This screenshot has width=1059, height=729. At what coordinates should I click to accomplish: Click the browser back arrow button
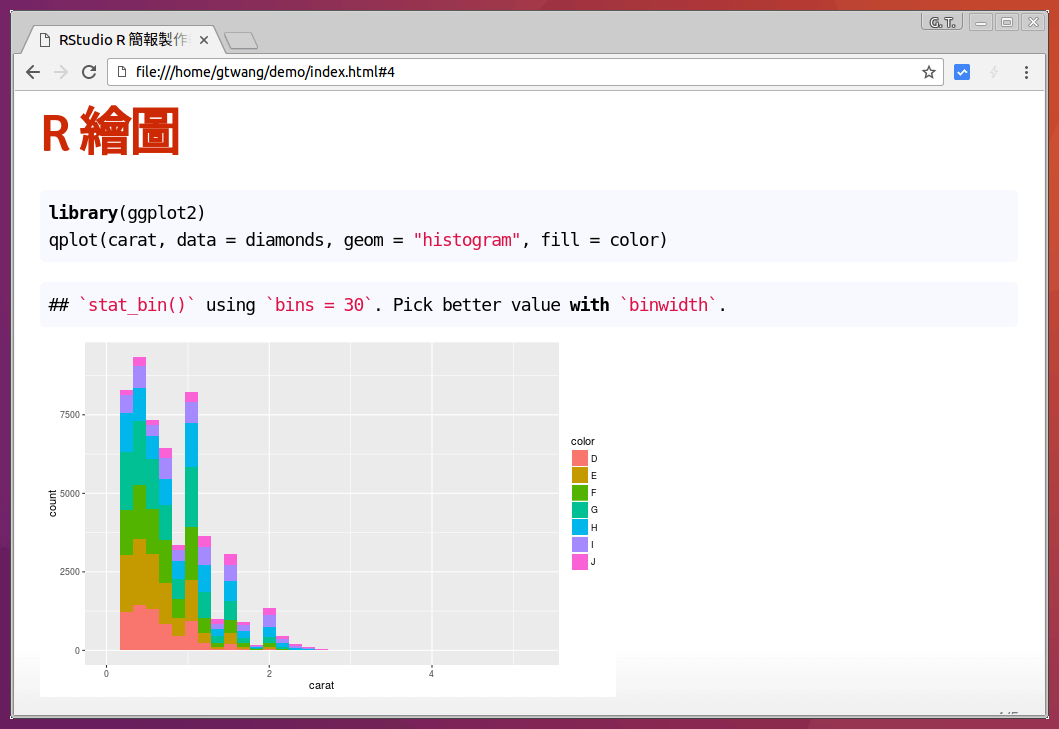click(33, 72)
